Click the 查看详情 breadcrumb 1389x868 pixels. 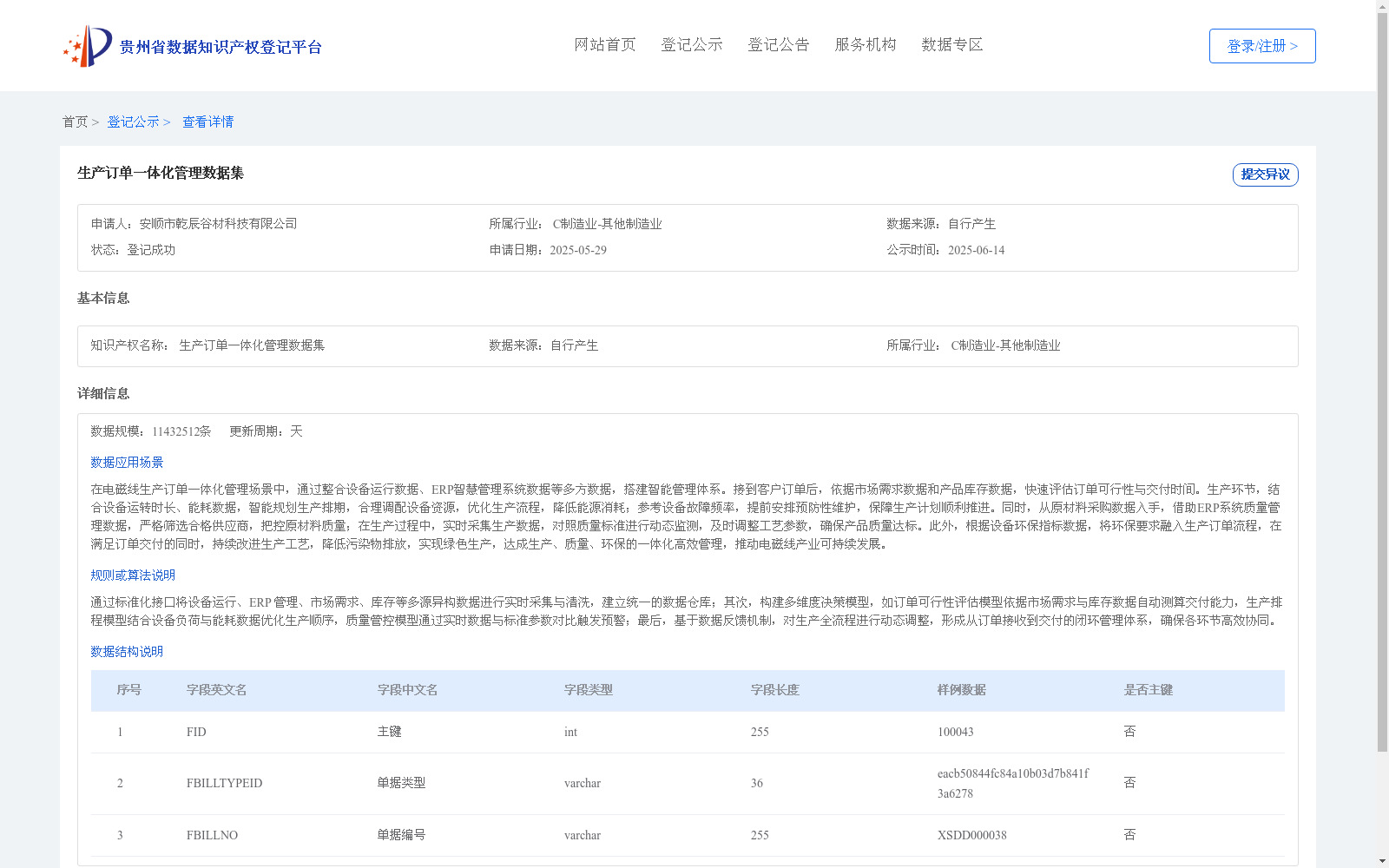coord(207,122)
